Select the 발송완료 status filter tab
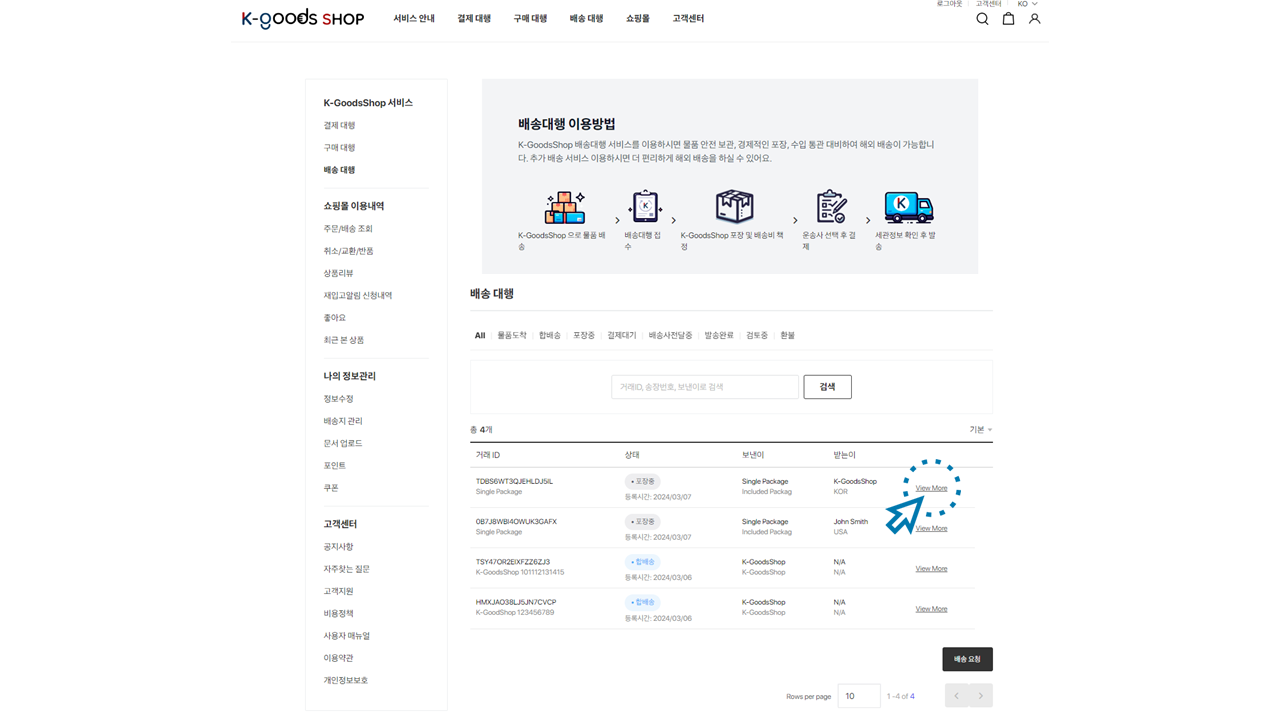1280x720 pixels. pos(718,336)
